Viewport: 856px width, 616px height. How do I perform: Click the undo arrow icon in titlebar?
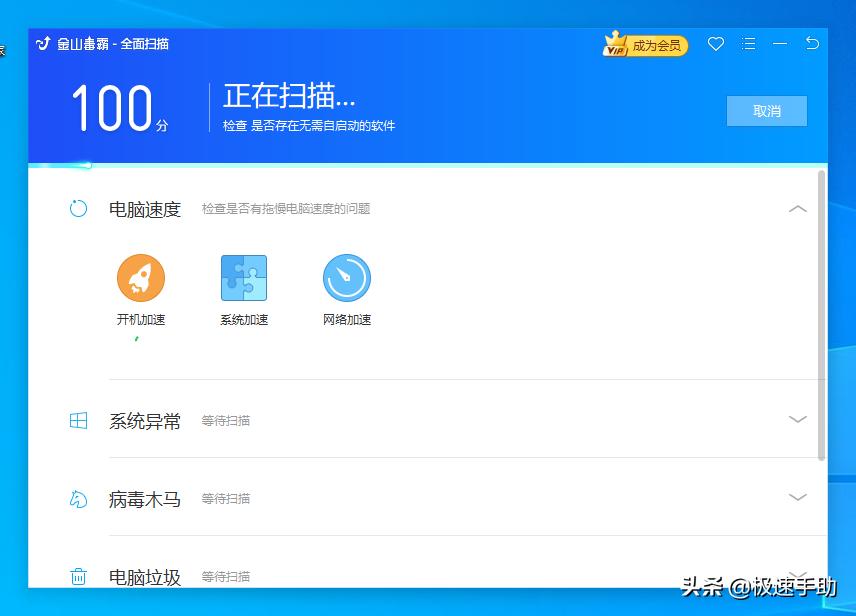pos(813,44)
